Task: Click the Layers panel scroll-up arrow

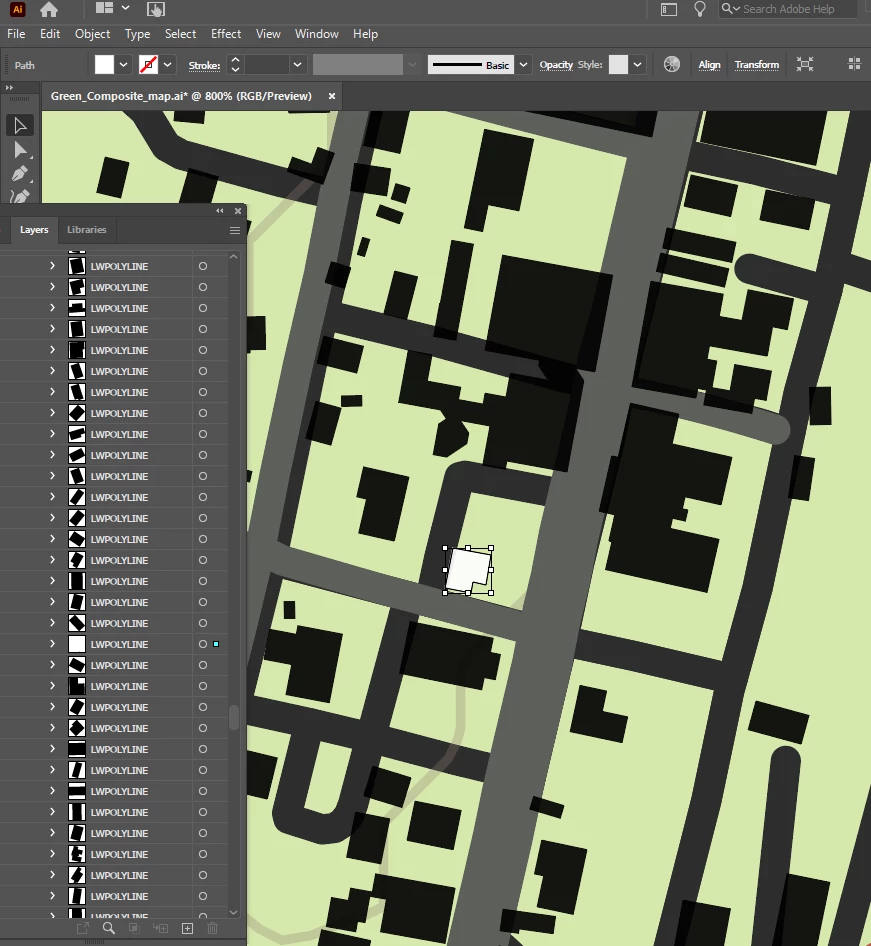Action: (234, 257)
